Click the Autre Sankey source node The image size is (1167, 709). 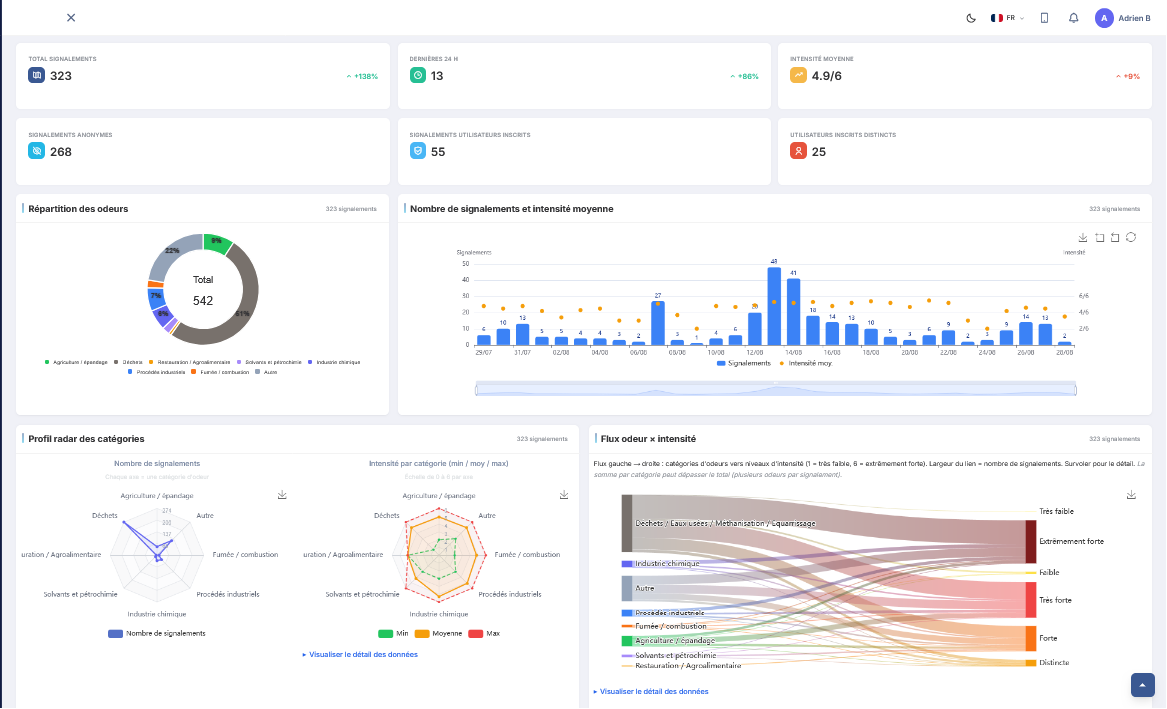click(627, 588)
